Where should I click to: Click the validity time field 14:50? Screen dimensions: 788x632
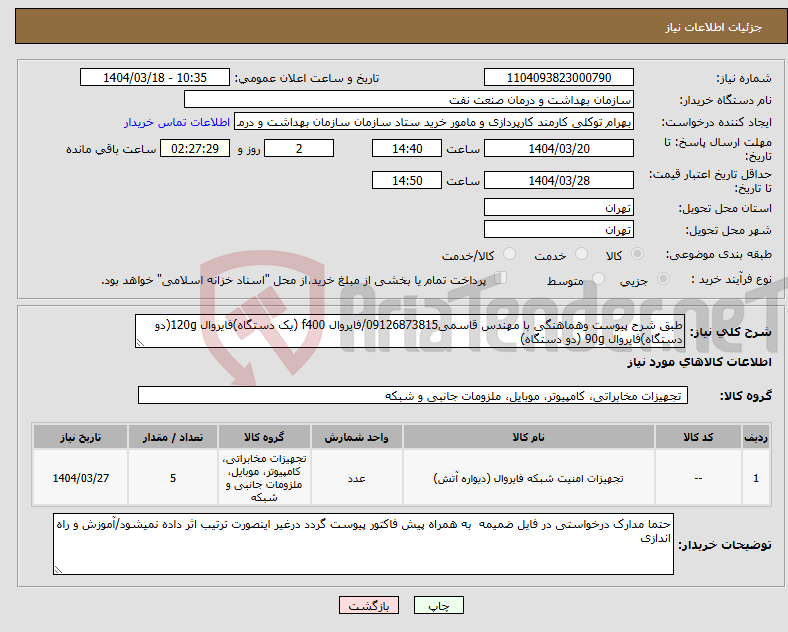[x=407, y=180]
